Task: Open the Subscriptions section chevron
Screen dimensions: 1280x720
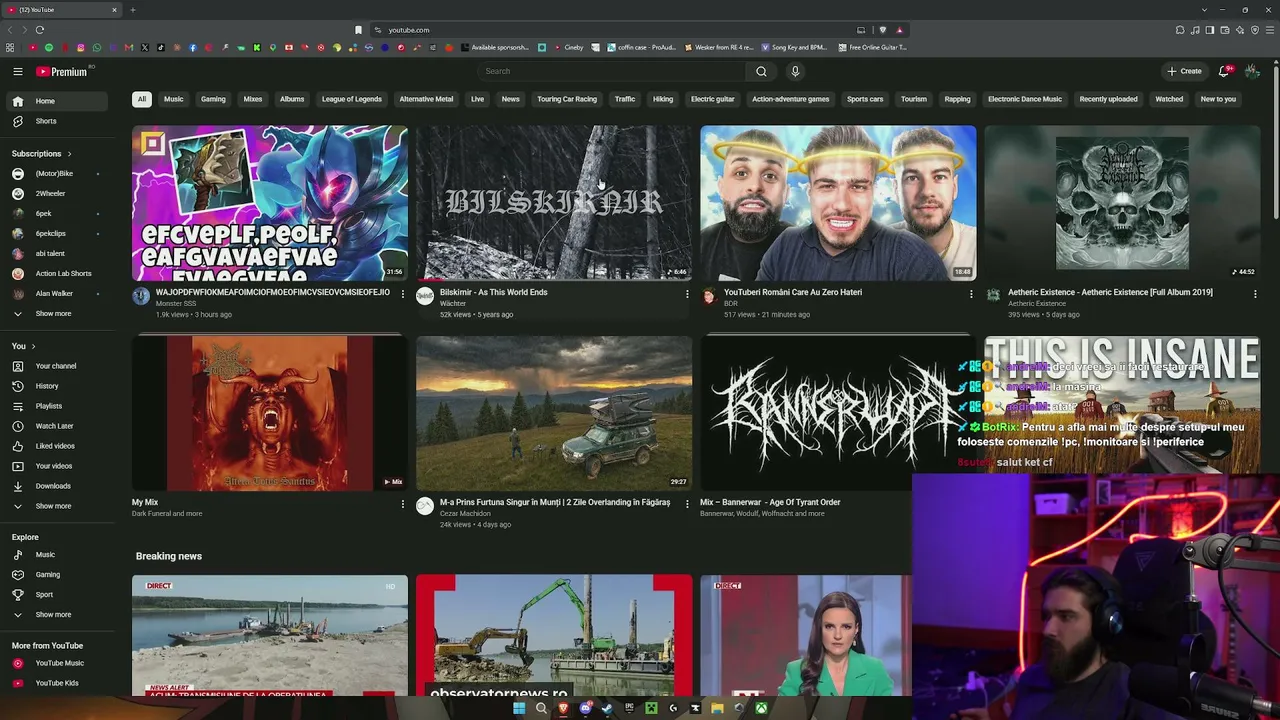Action: (x=69, y=154)
